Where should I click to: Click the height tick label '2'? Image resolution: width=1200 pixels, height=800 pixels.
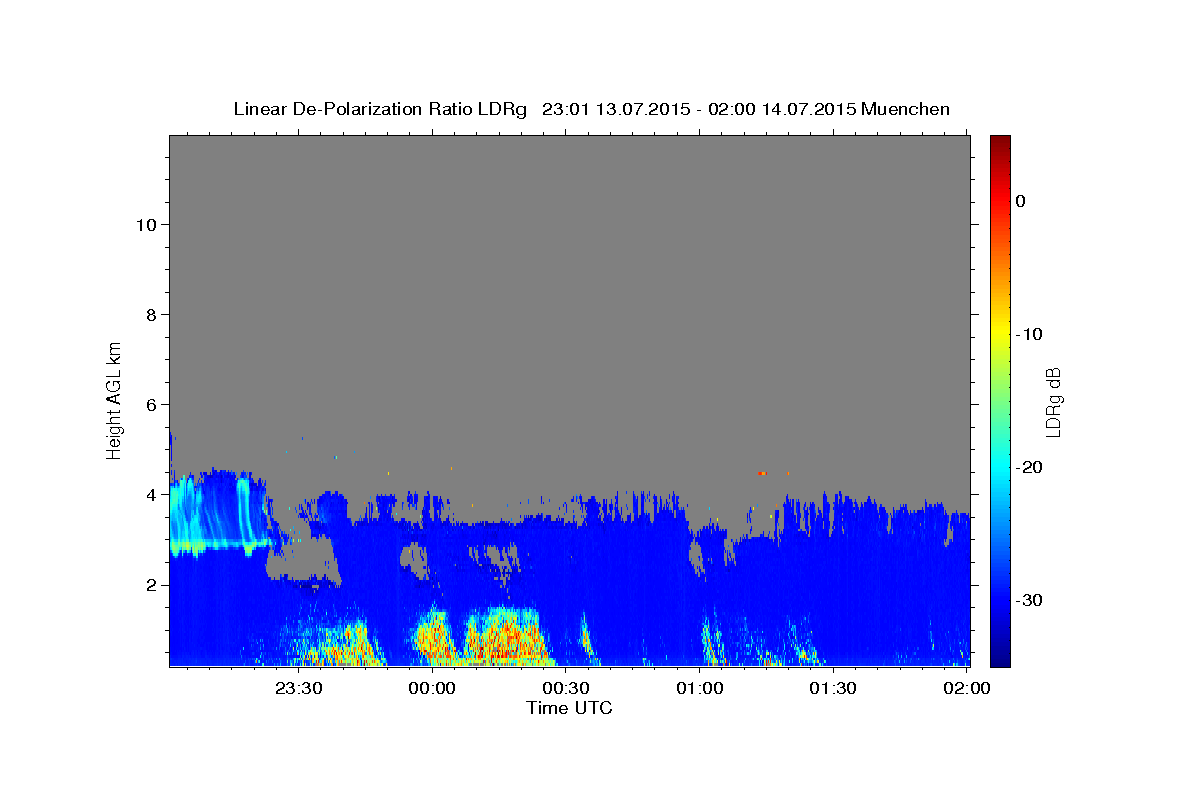[150, 584]
